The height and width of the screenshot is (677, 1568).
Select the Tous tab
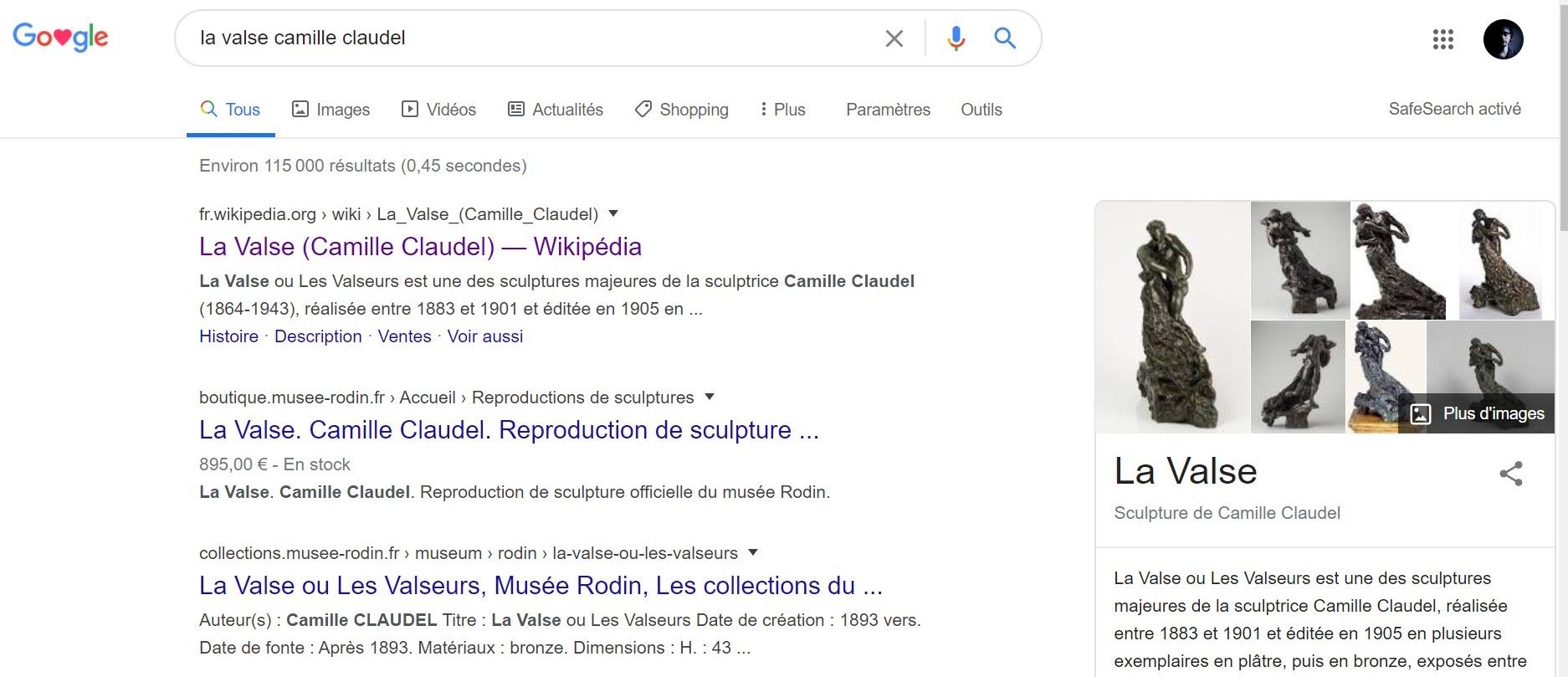point(230,110)
